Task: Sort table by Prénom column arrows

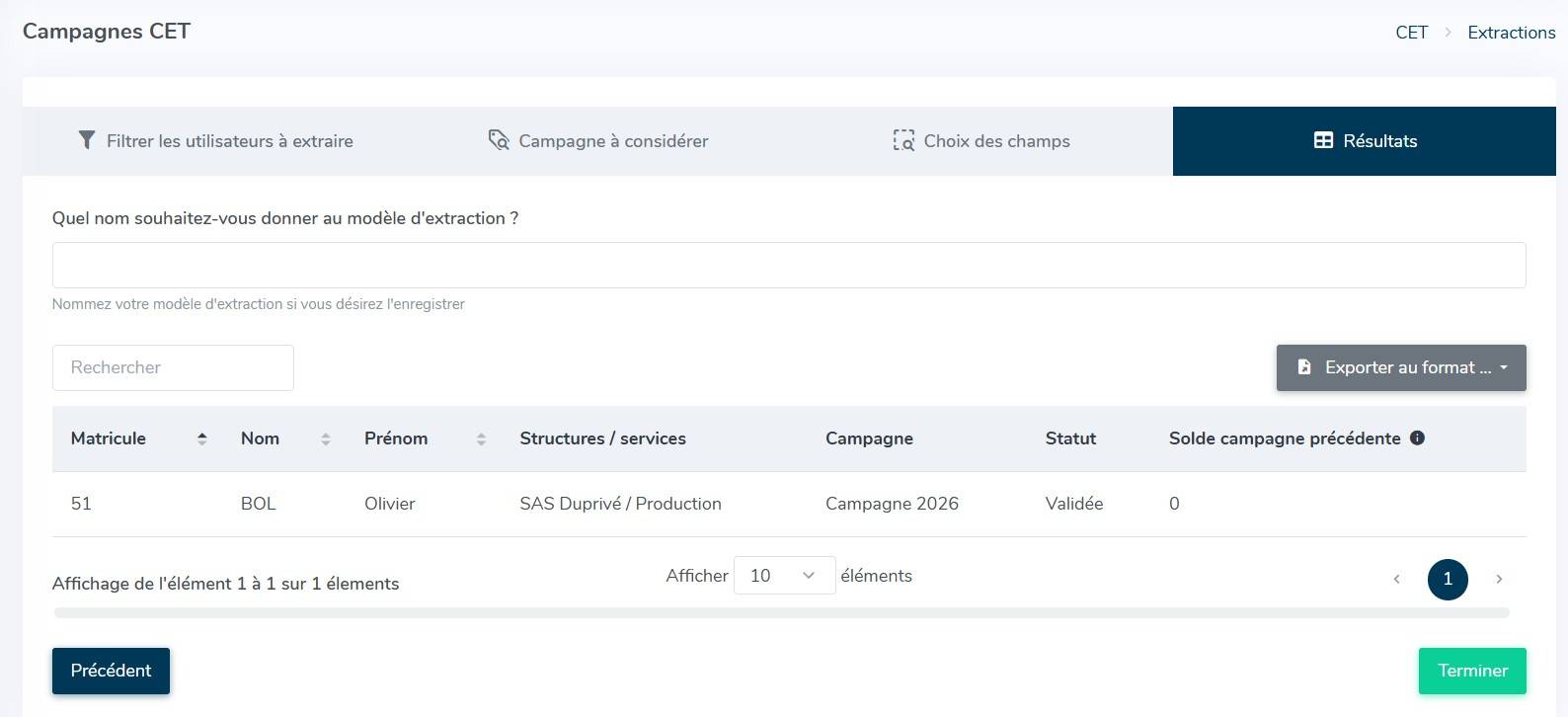Action: tap(481, 438)
